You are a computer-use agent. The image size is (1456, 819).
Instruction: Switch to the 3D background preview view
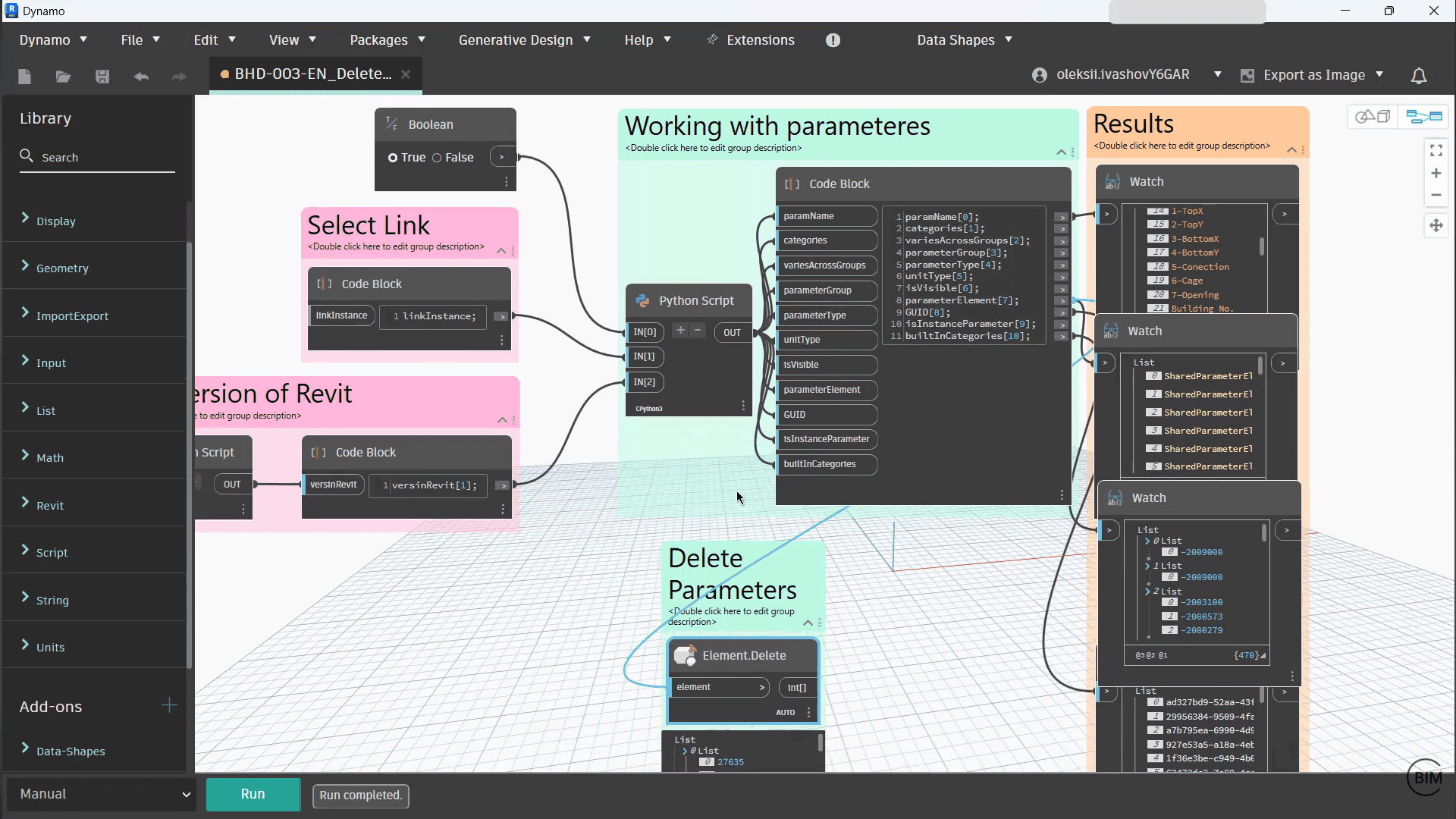click(x=1373, y=116)
